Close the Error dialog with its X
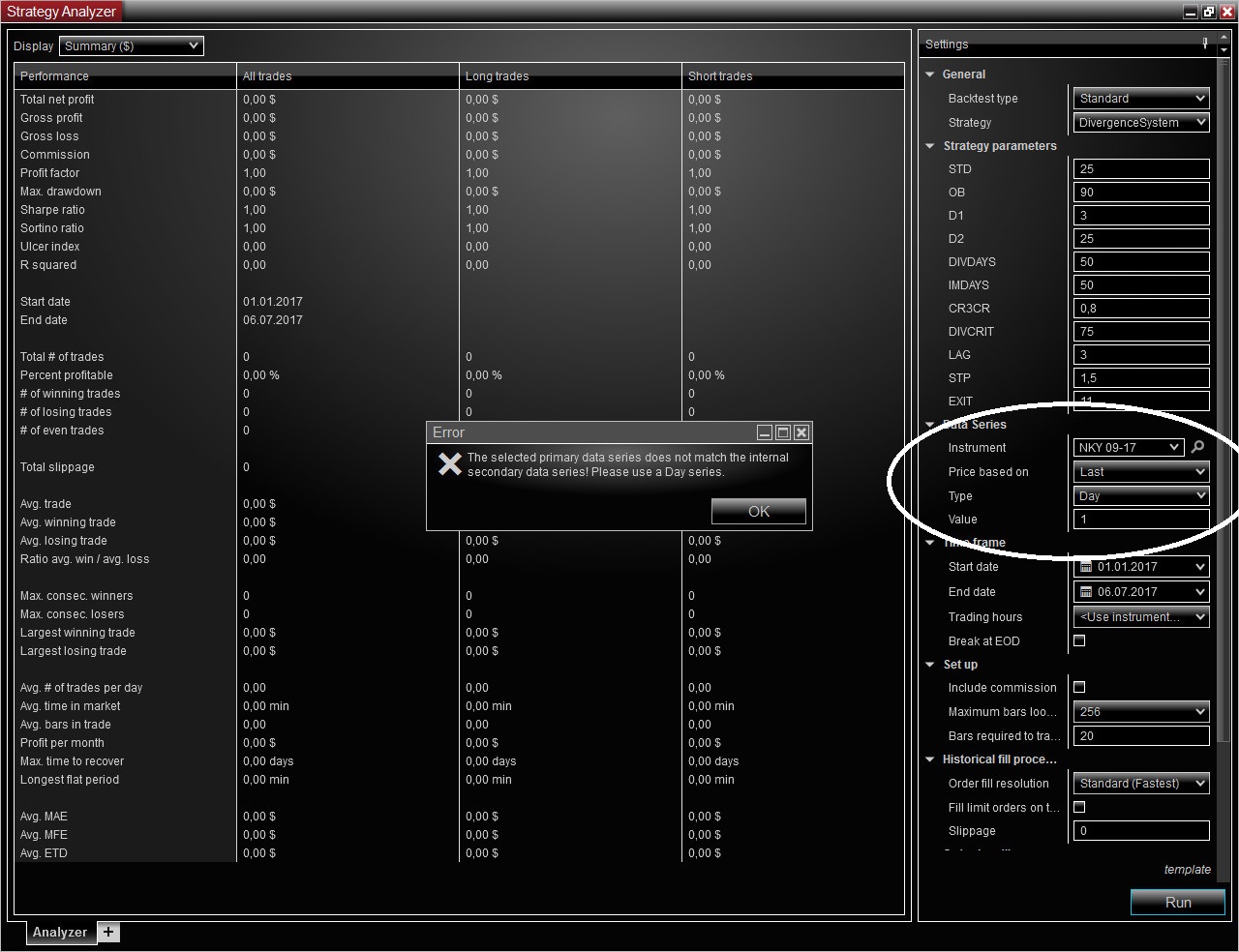This screenshot has width=1239, height=952. [x=801, y=432]
